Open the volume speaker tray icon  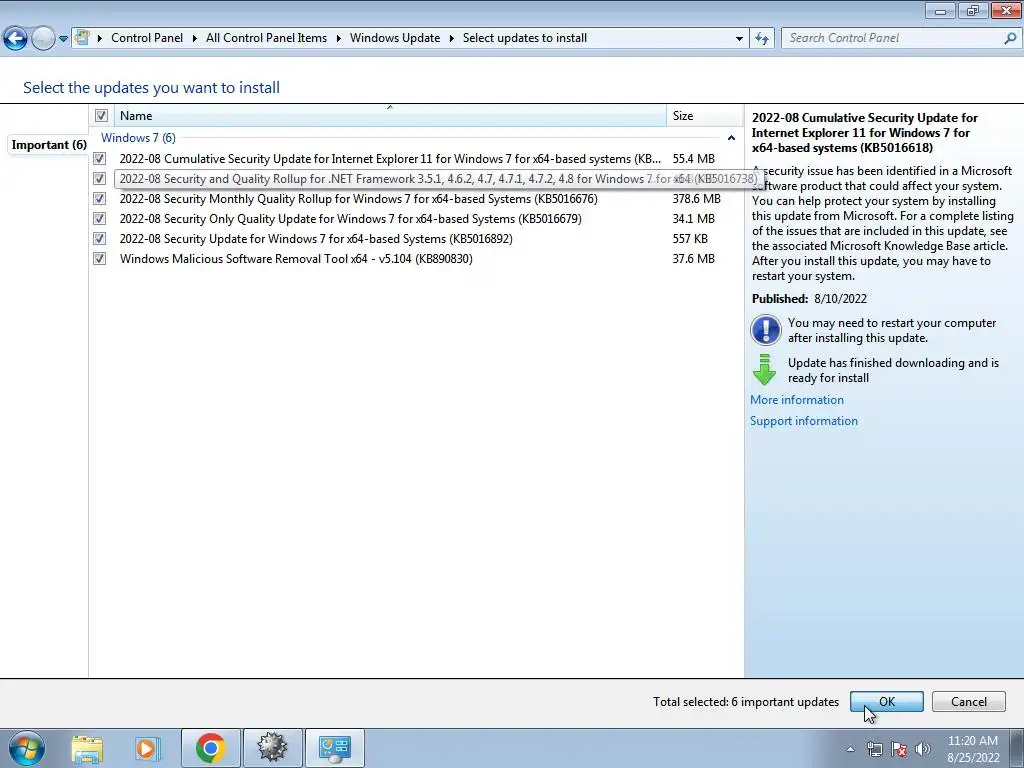(923, 749)
